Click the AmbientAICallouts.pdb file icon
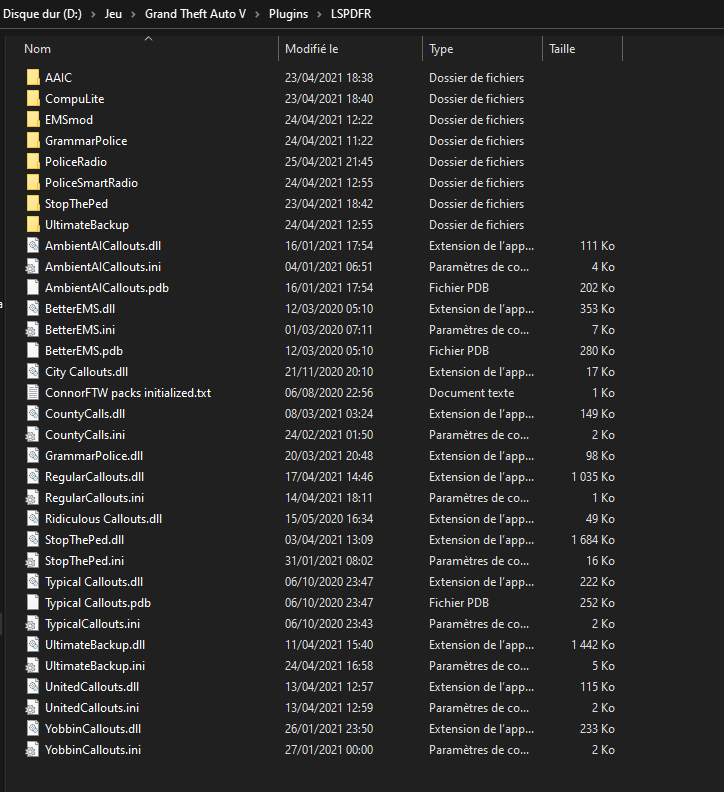The height and width of the screenshot is (792, 724). point(33,287)
